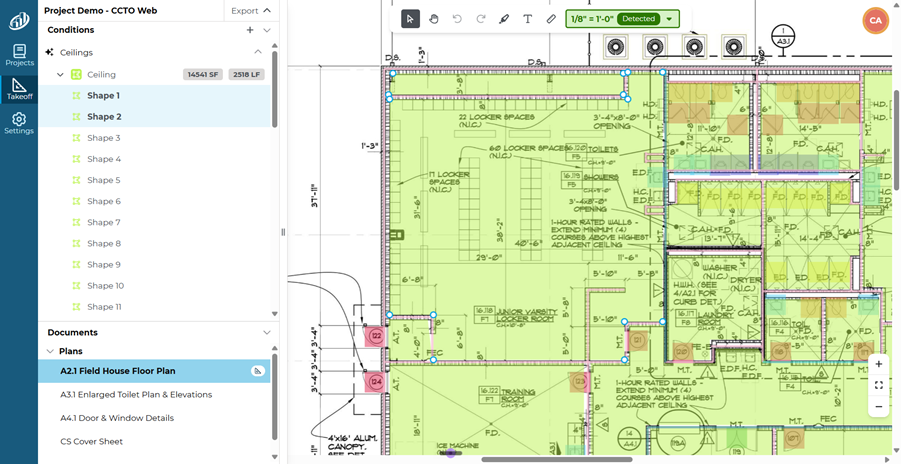This screenshot has height=464, width=901.
Task: Click the app logo icon
Action: 19,21
